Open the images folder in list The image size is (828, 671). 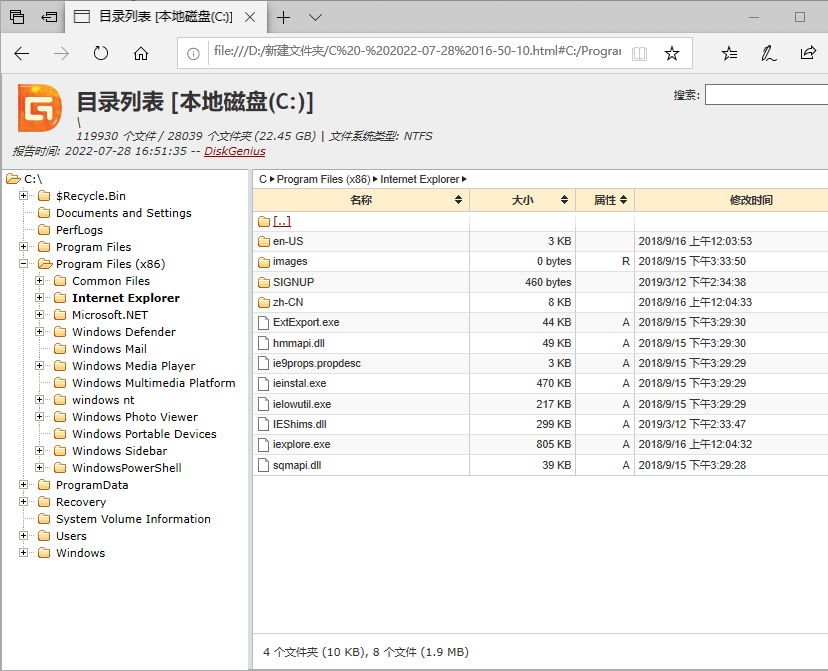pos(290,261)
